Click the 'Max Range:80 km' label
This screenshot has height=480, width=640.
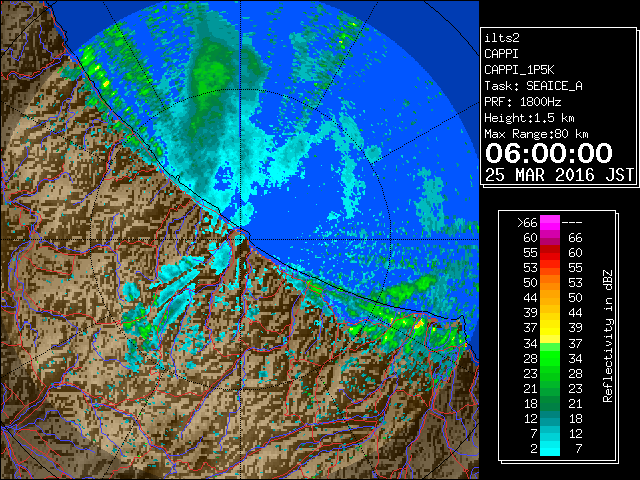[536, 134]
